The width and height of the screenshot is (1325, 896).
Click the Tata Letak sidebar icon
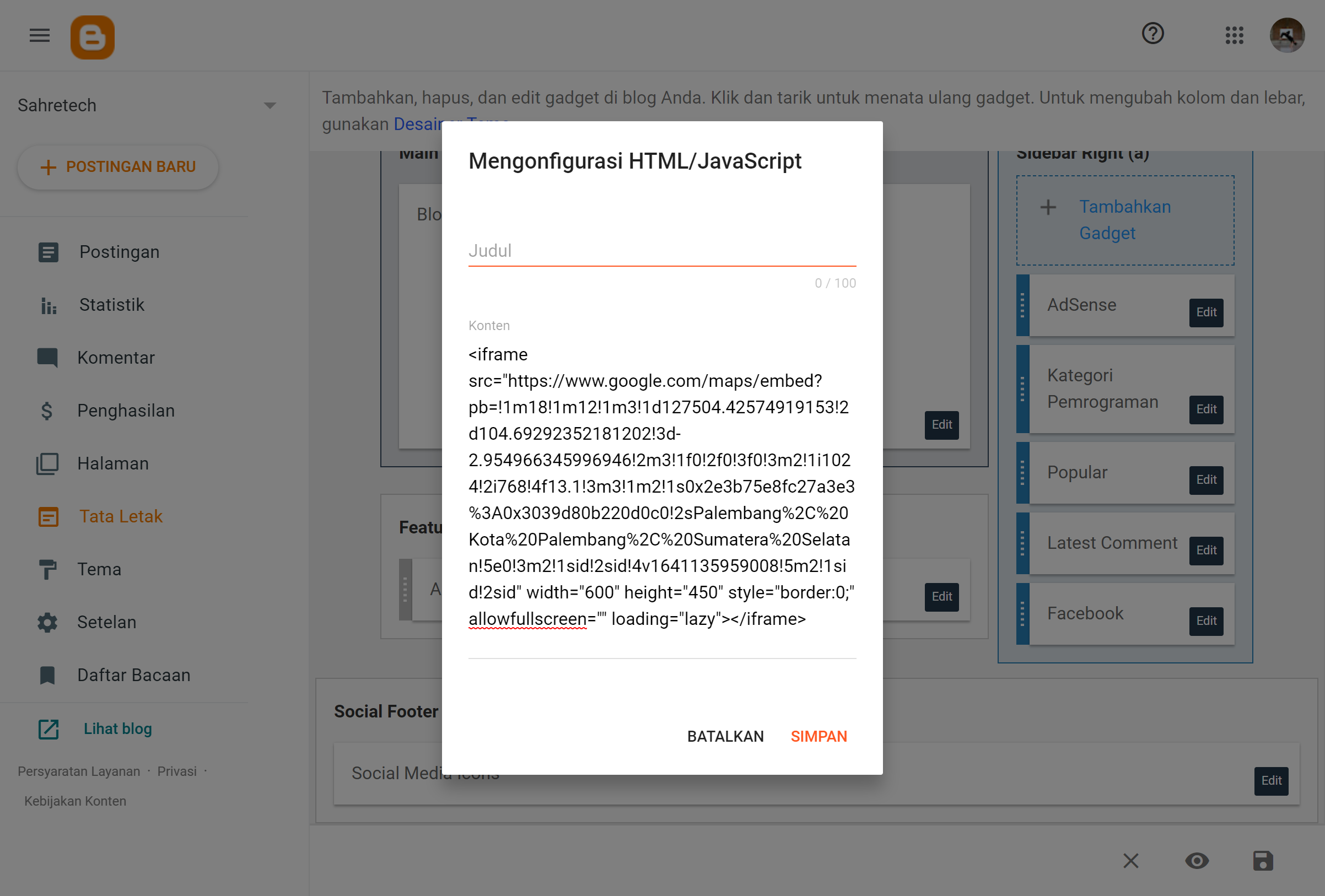tap(48, 516)
